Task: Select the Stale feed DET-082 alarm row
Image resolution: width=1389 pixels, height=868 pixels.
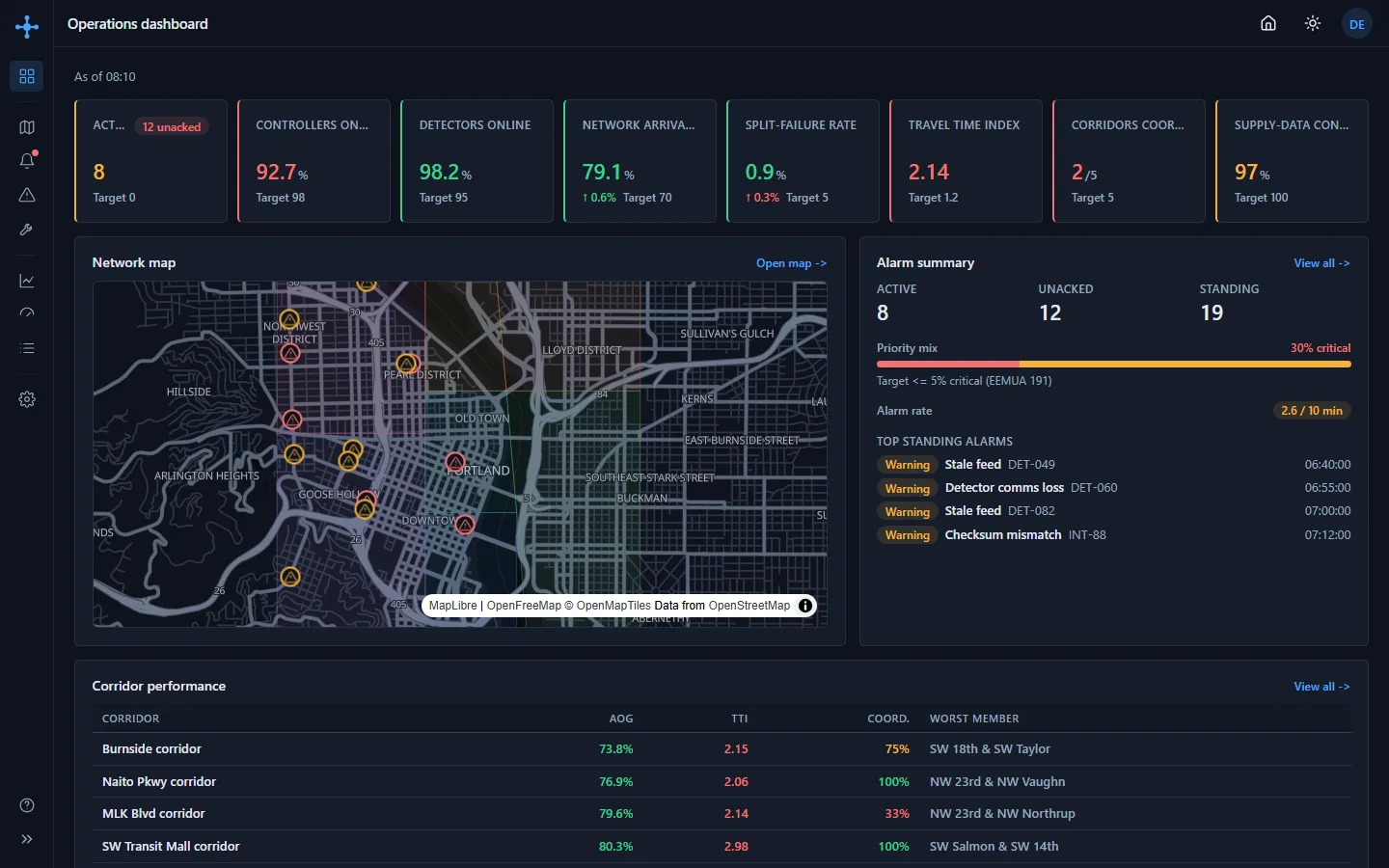Action: tap(1113, 511)
